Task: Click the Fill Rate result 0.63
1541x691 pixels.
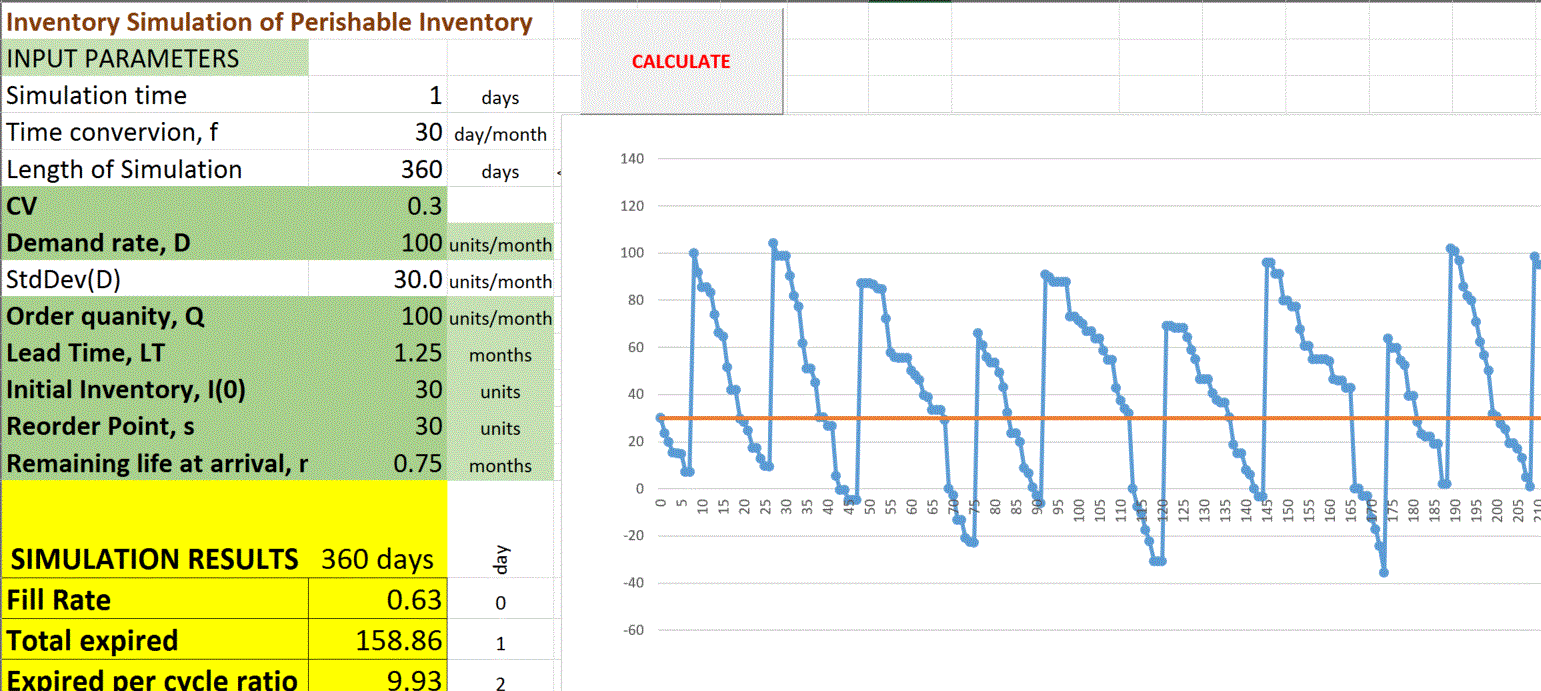Action: tap(378, 601)
